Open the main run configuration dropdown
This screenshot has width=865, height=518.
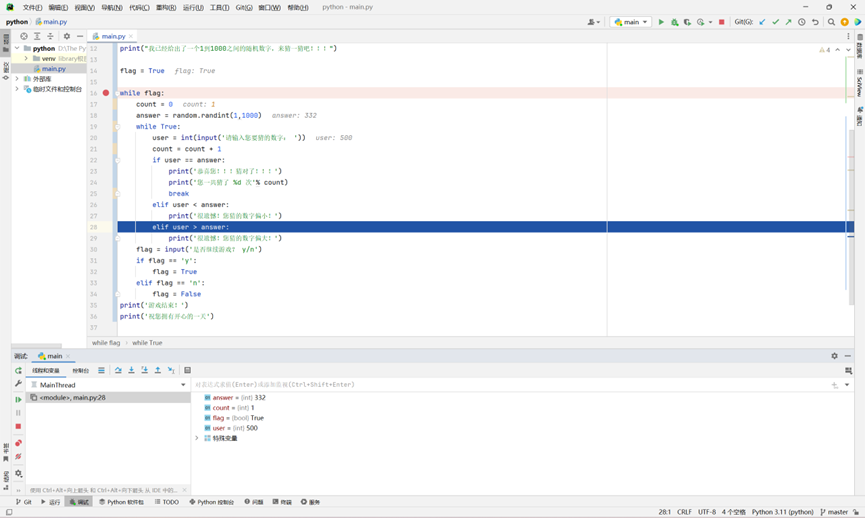pos(631,22)
